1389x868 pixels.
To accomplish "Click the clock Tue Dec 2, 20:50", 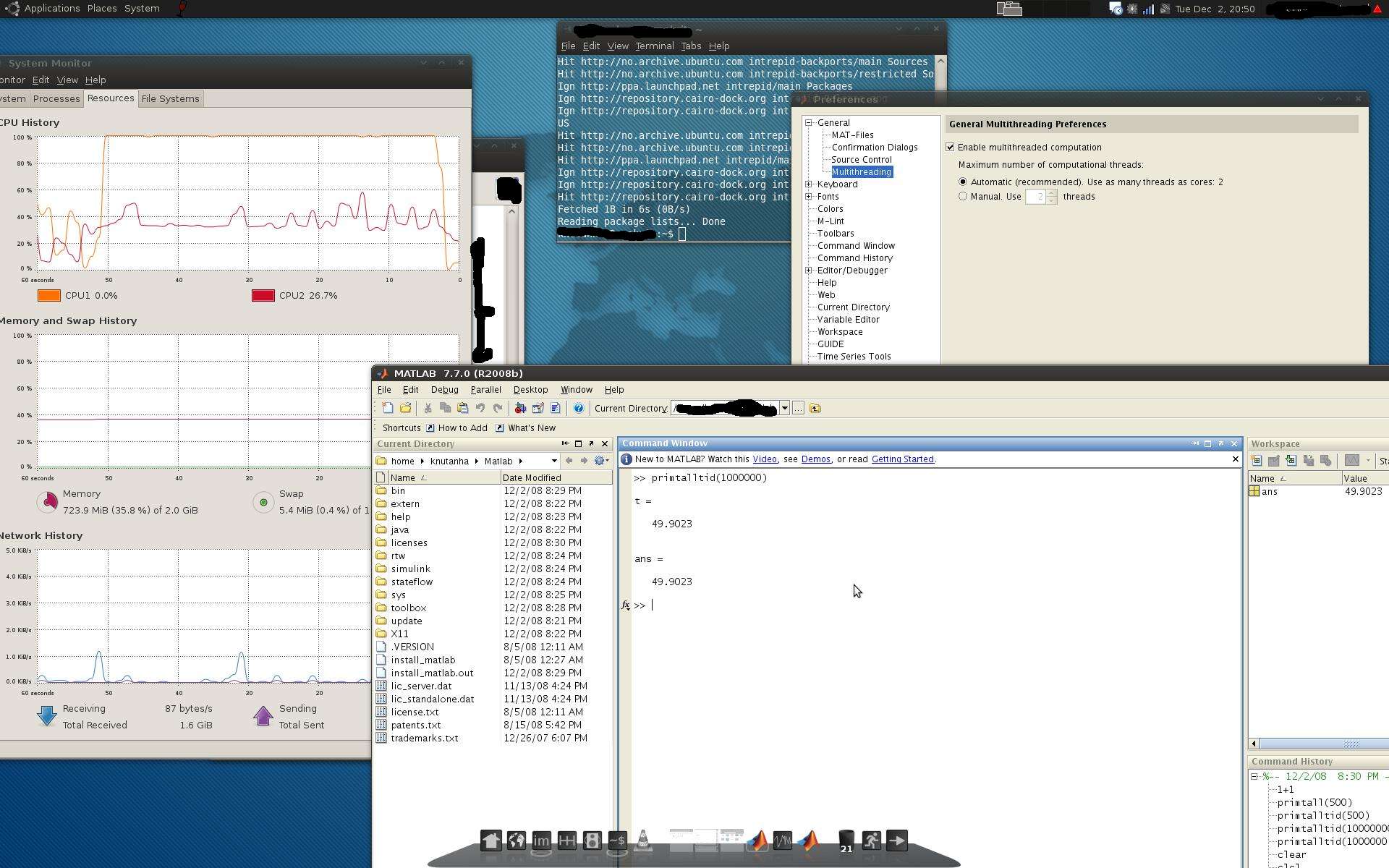I will click(1215, 9).
